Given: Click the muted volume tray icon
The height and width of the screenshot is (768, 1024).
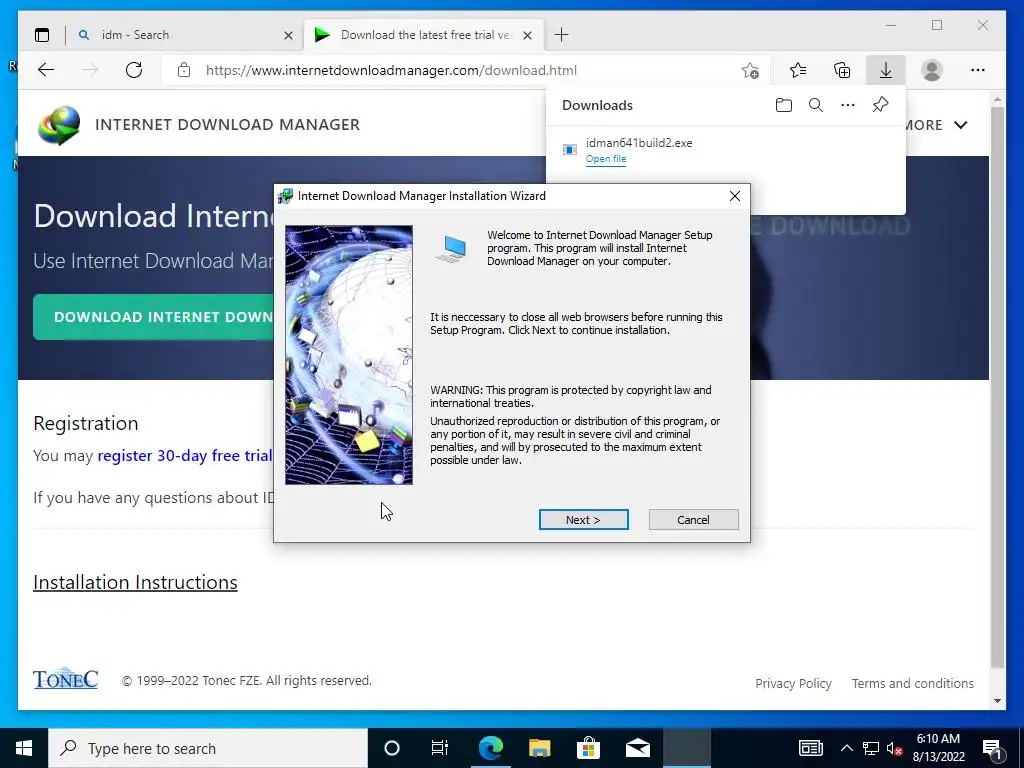Looking at the screenshot, I should click(895, 749).
